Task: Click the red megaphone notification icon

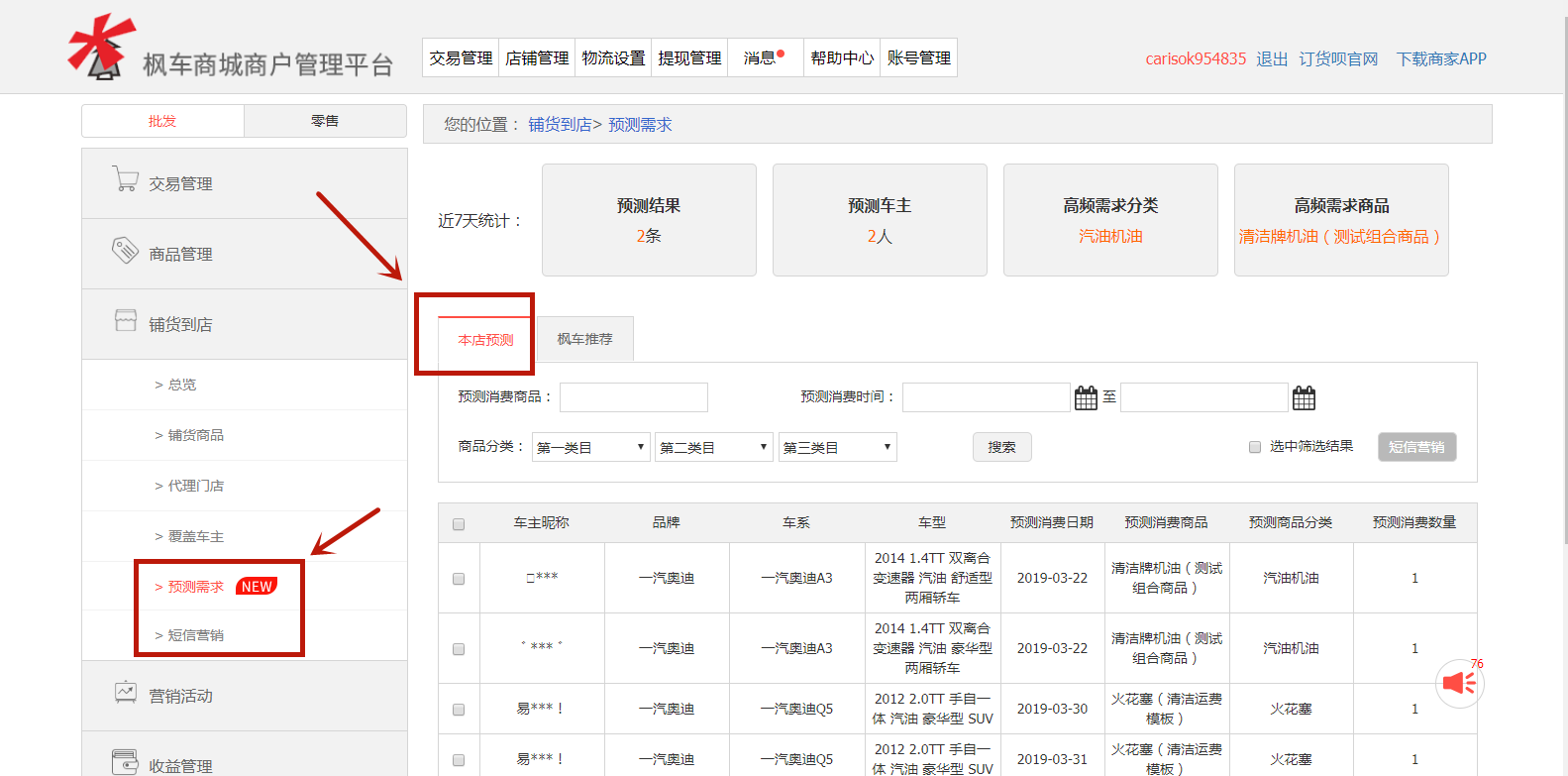Action: click(1459, 683)
